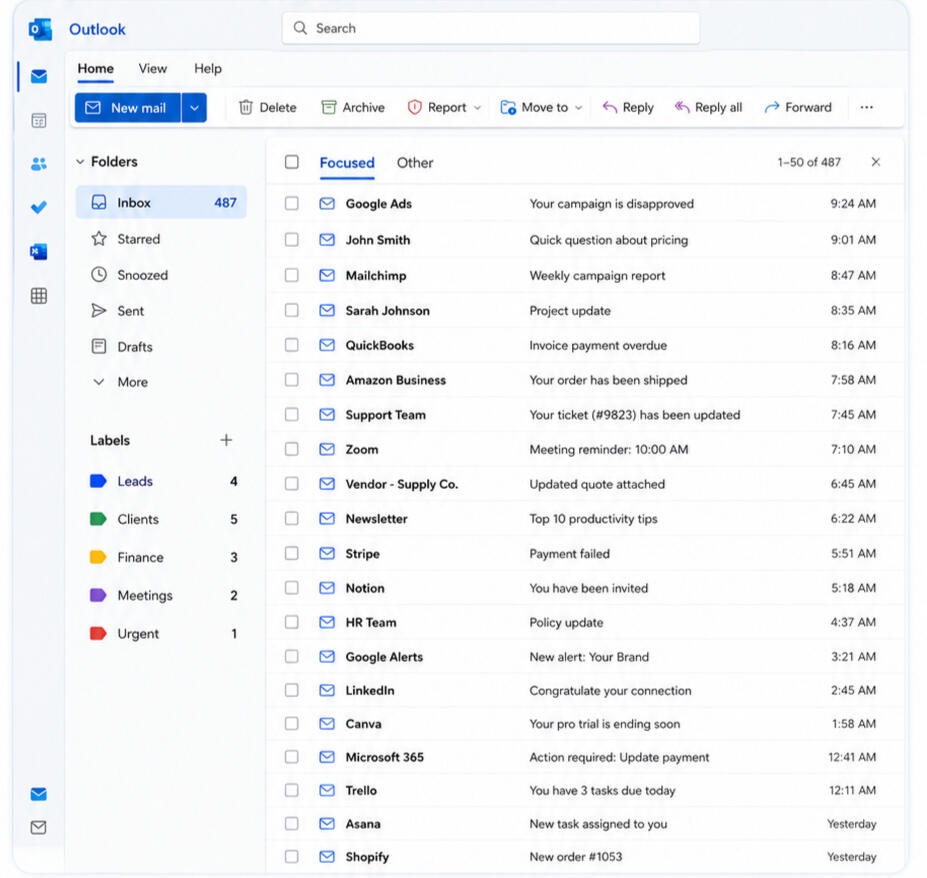The height and width of the screenshot is (878, 927).
Task: Open the Urgent label
Action: point(163,633)
